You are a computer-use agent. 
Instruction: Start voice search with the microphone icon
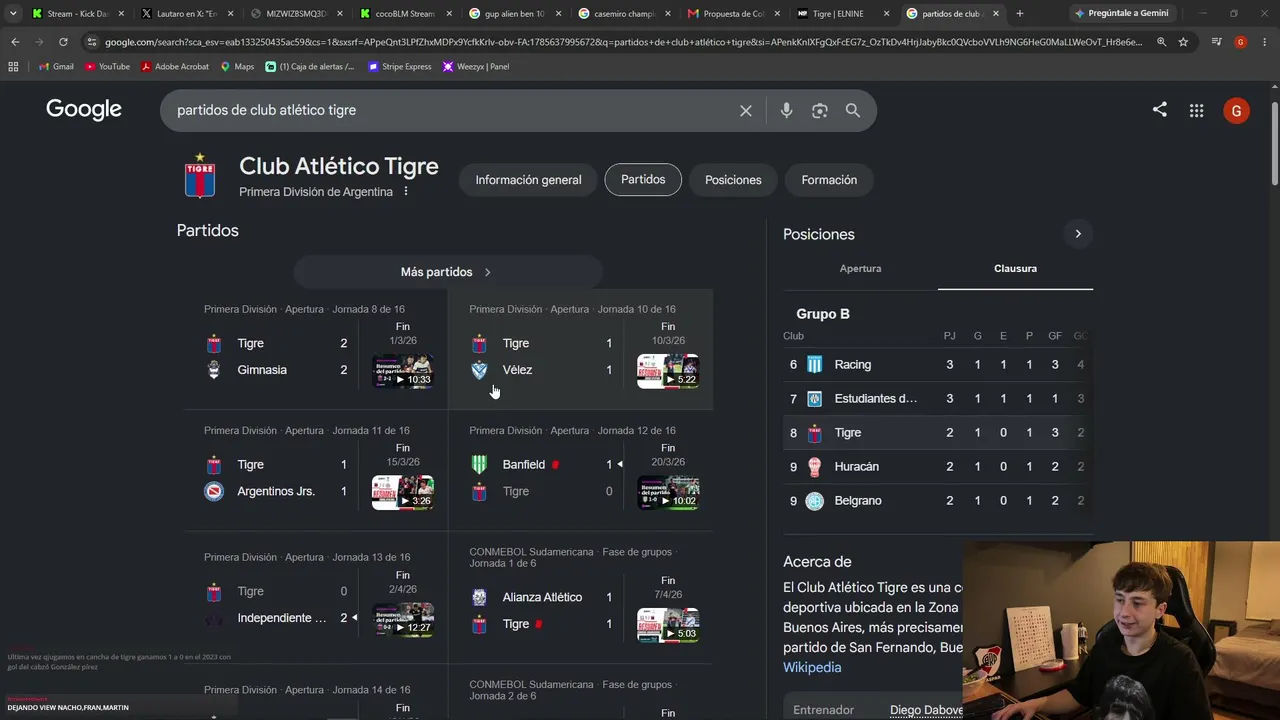coord(786,111)
